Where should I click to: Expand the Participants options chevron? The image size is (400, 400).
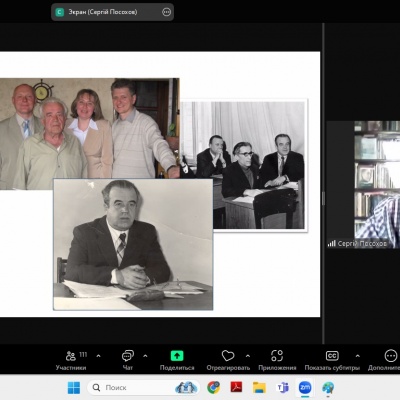[98, 356]
